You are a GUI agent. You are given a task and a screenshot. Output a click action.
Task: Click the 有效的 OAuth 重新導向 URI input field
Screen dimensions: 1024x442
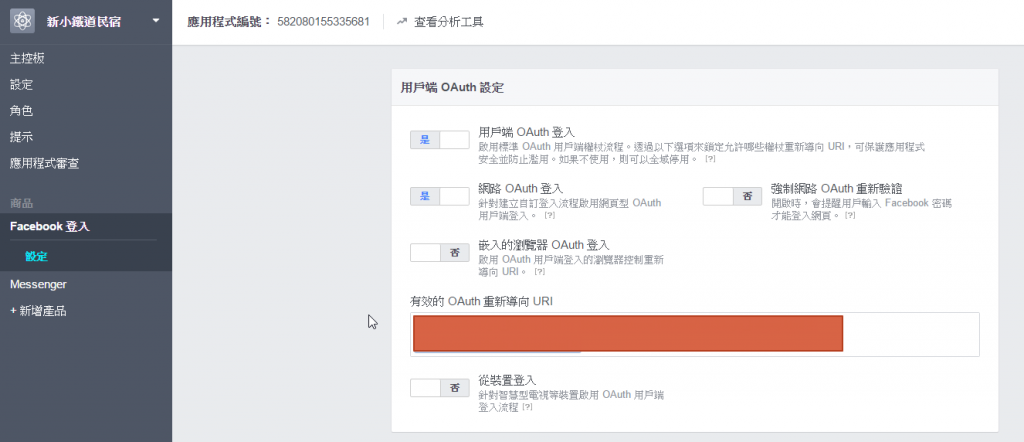tap(695, 334)
